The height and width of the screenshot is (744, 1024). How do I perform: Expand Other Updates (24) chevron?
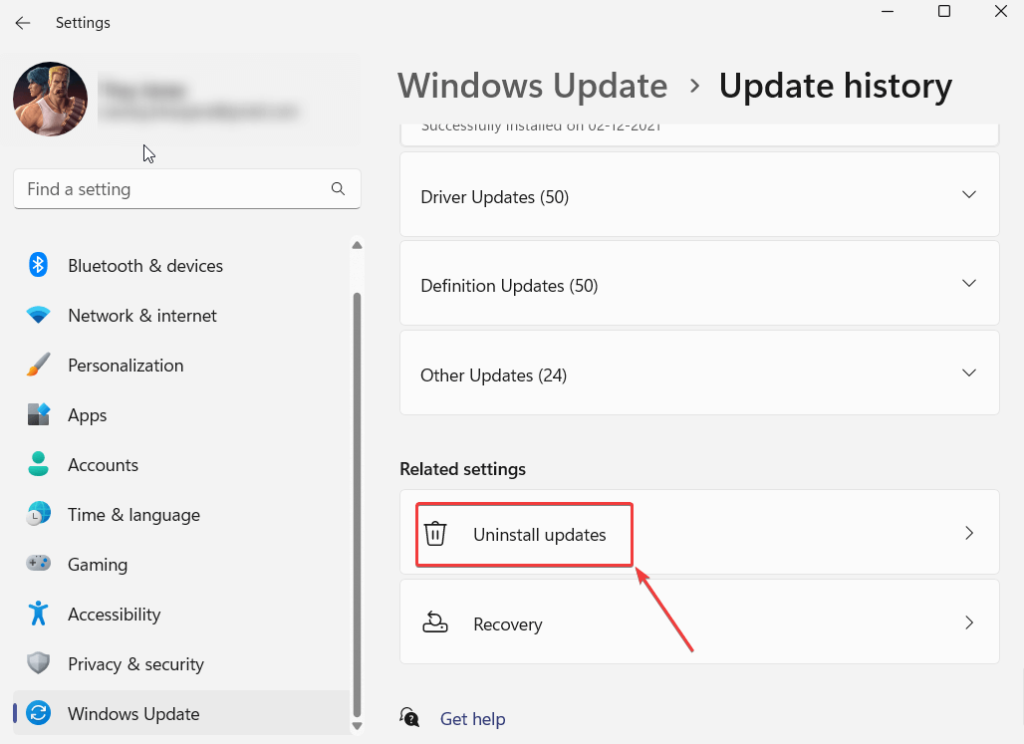point(969,373)
